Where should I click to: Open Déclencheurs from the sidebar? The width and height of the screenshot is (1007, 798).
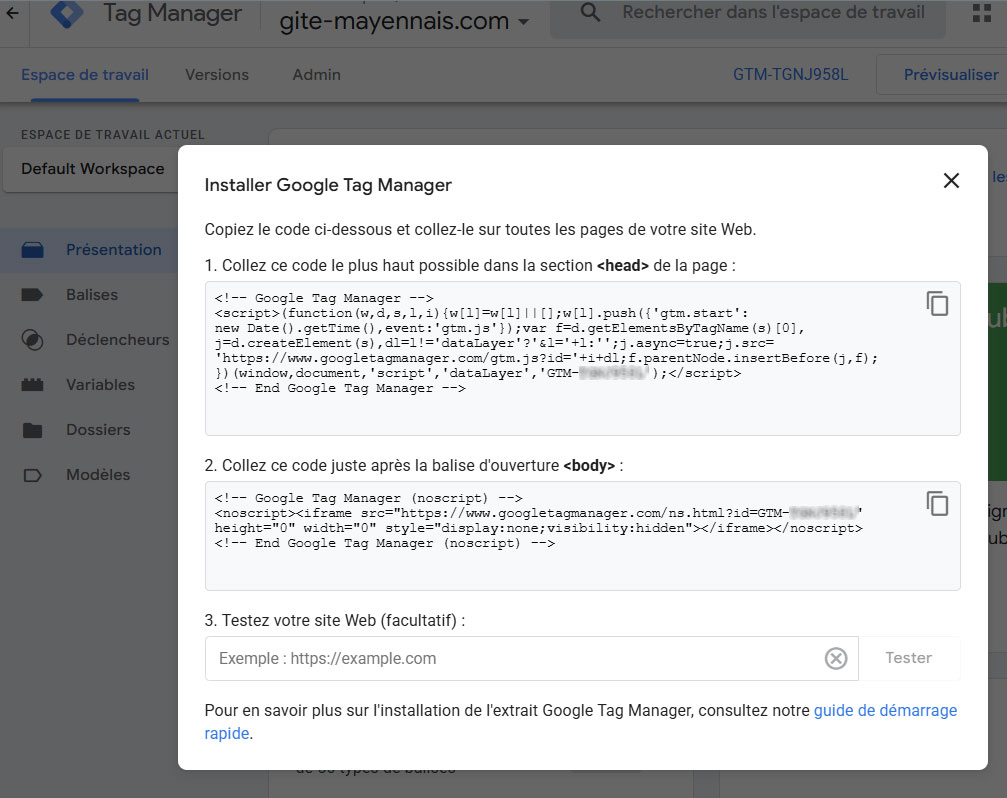[x=117, y=340]
